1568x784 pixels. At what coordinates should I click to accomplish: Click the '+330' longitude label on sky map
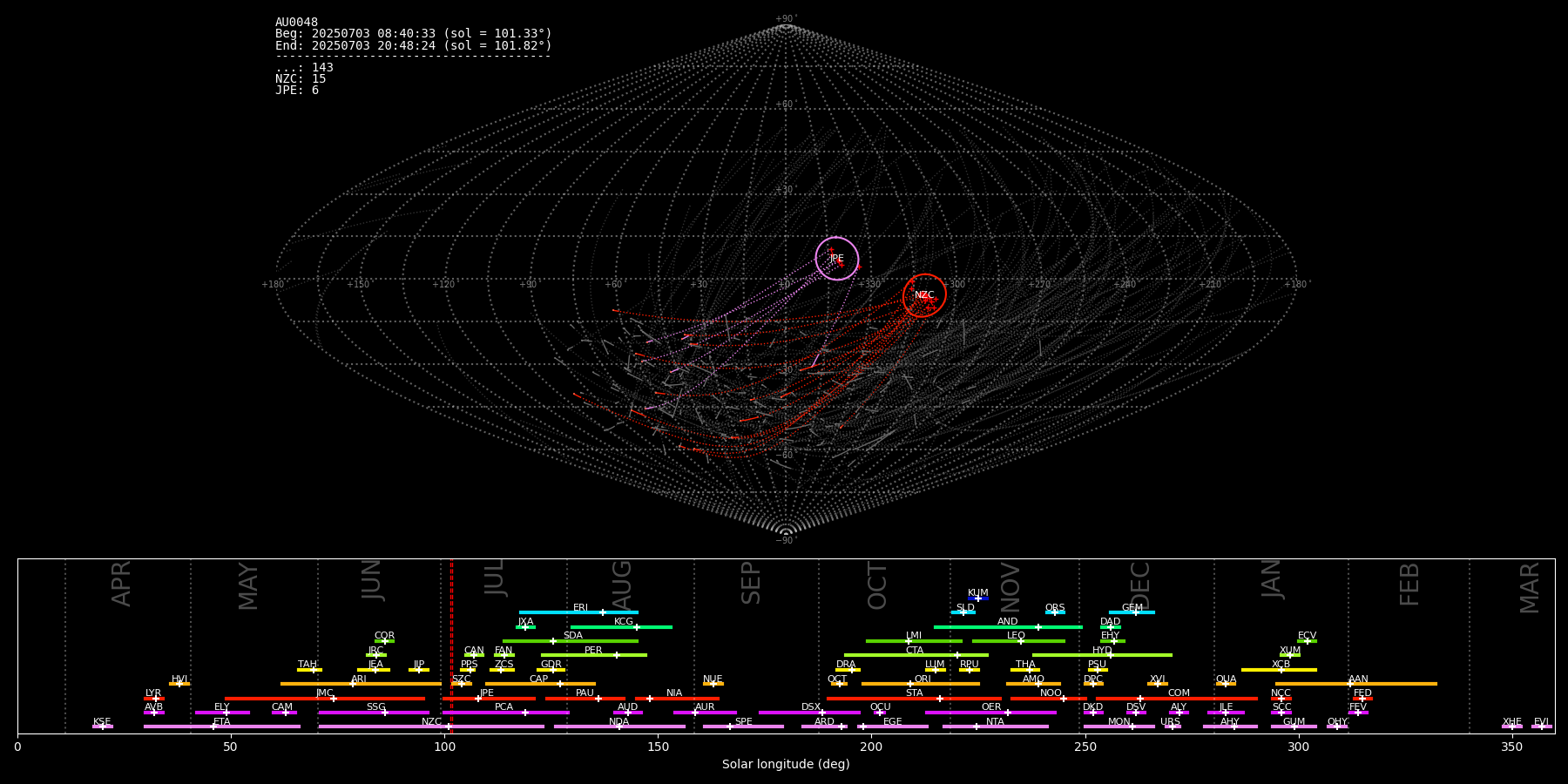point(869,284)
